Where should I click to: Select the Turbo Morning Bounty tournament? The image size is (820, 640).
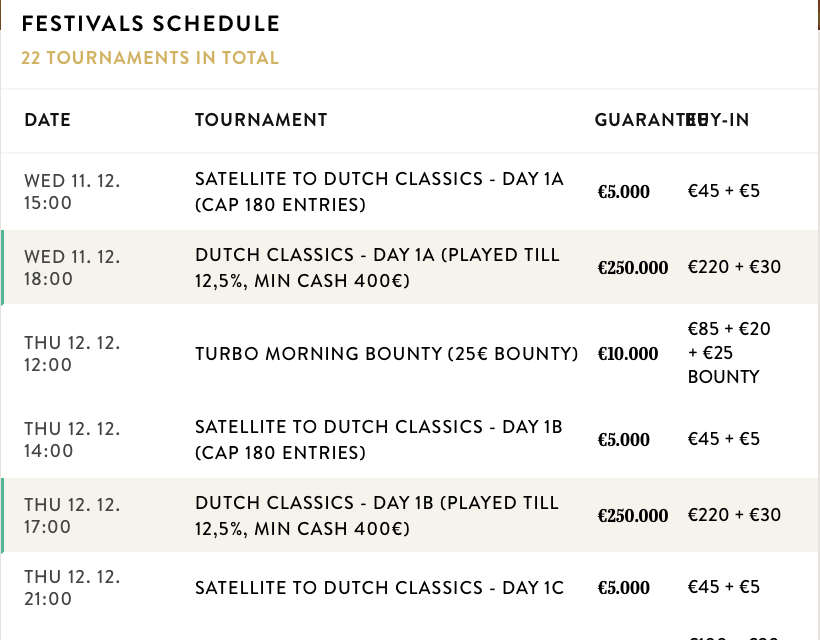386,353
